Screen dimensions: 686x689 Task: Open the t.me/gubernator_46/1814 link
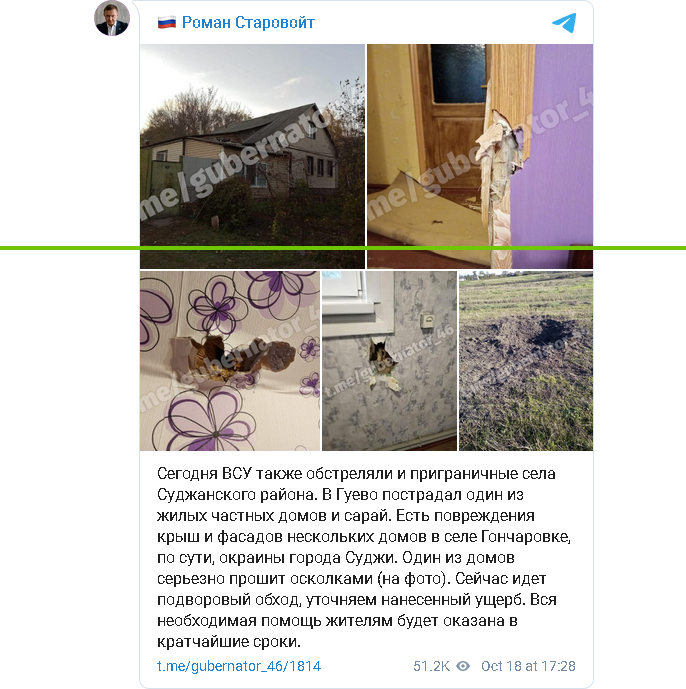[239, 666]
